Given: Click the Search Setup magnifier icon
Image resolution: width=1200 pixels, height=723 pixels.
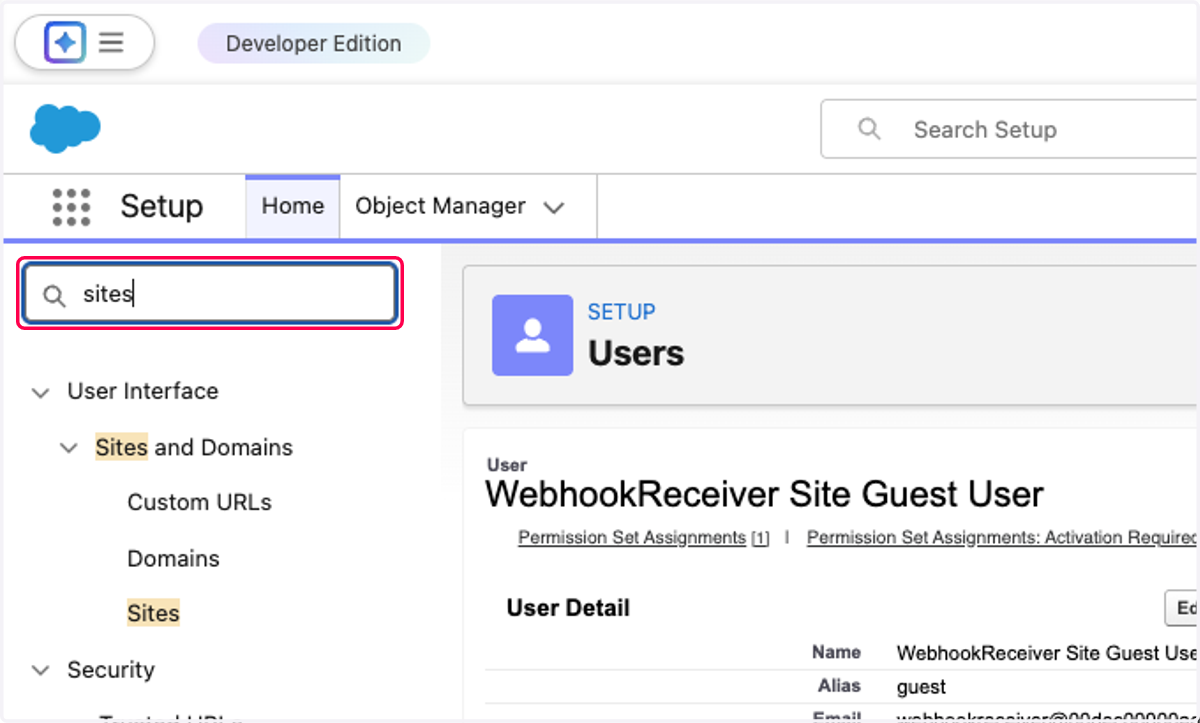Looking at the screenshot, I should (x=869, y=129).
